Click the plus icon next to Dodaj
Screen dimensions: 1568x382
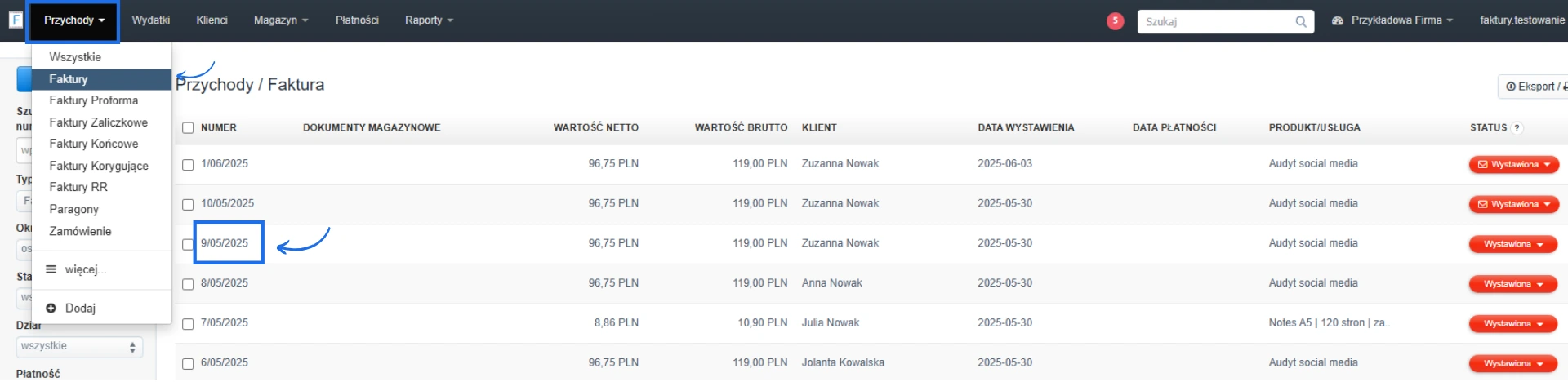click(51, 309)
